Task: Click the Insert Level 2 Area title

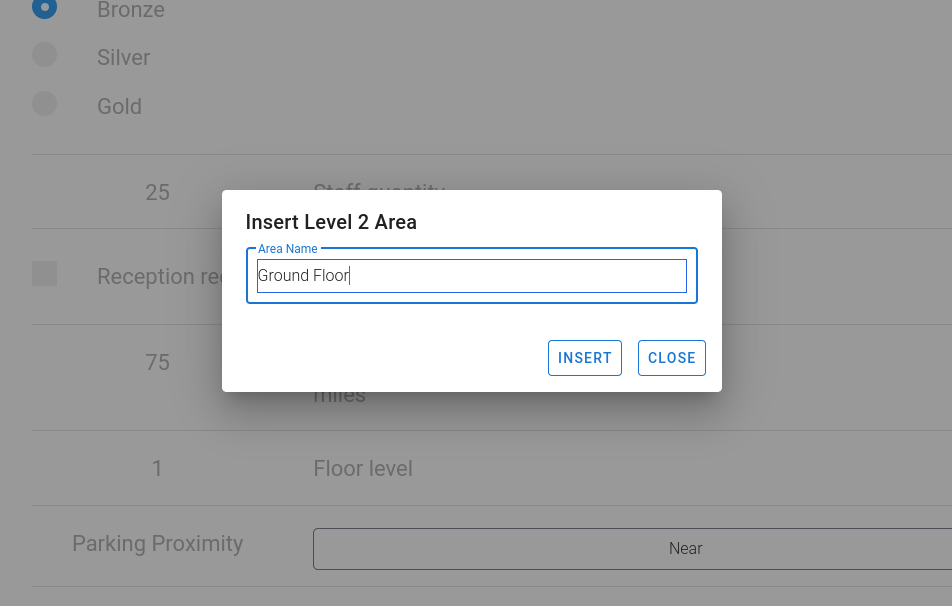Action: [331, 222]
